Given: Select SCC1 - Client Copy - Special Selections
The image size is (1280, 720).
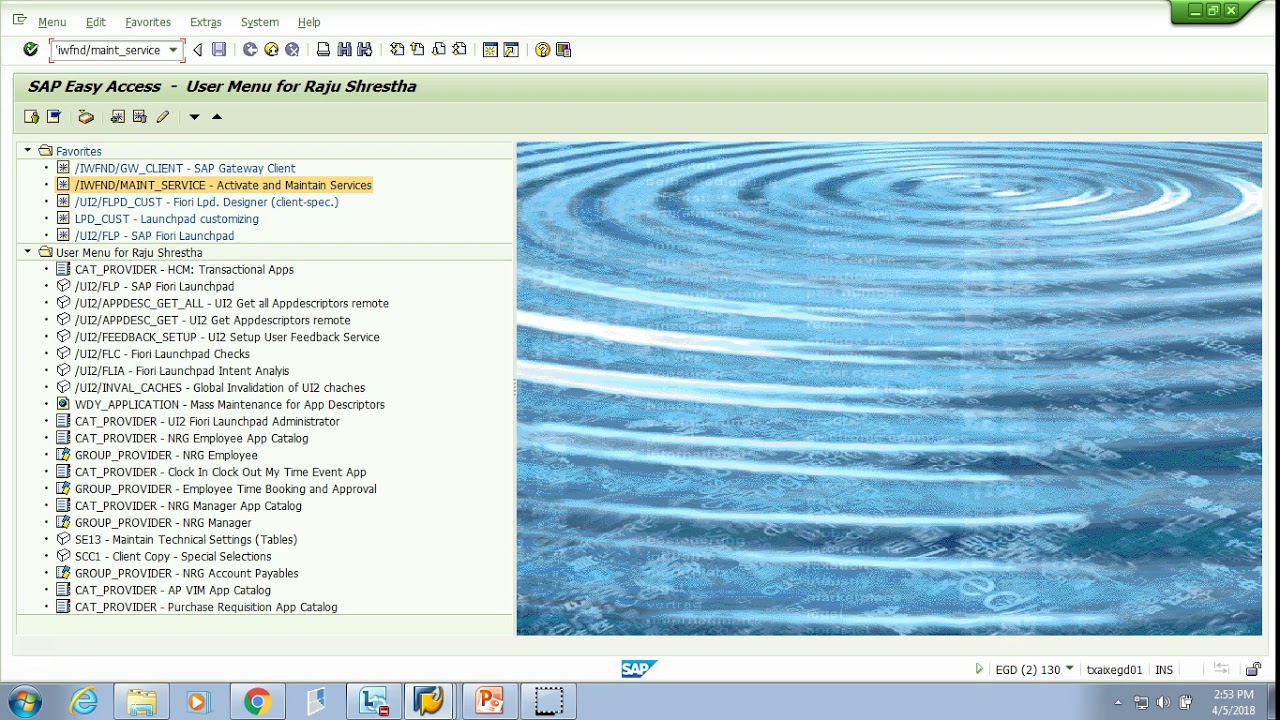Looking at the screenshot, I should (173, 556).
